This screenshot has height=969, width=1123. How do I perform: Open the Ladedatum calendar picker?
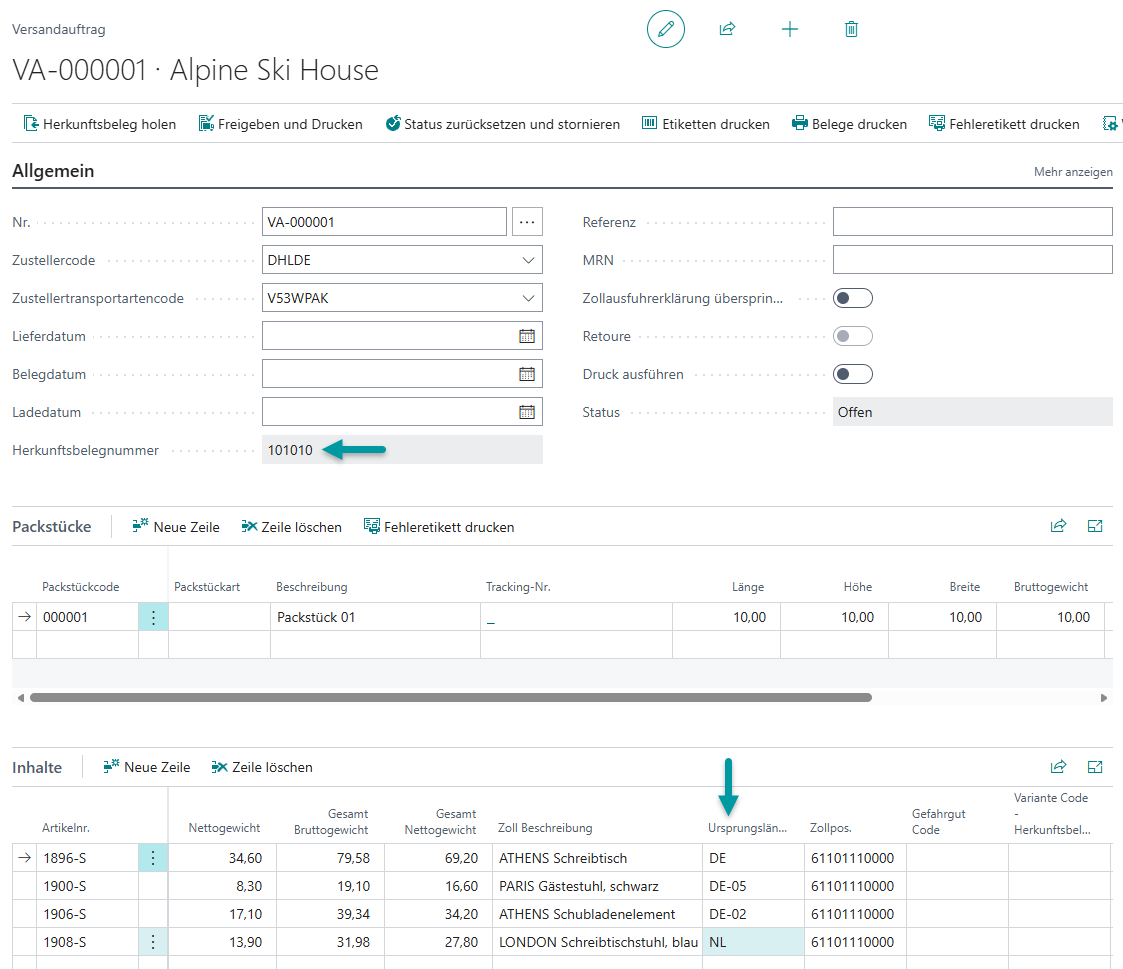(x=527, y=412)
